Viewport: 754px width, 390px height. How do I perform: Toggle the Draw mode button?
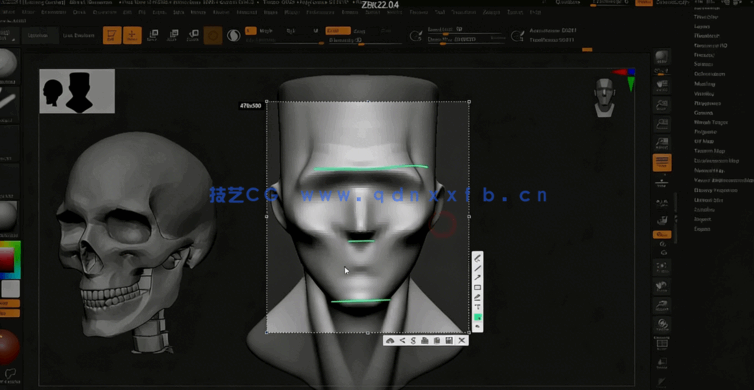[x=132, y=36]
